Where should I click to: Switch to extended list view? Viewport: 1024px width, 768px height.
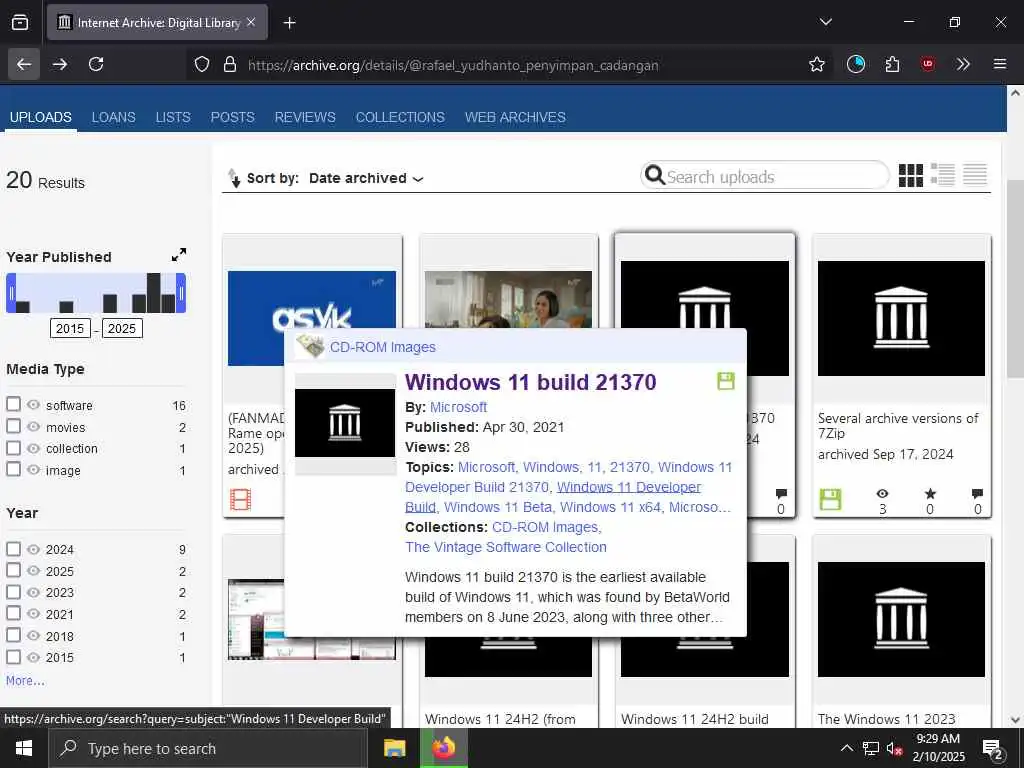pos(942,174)
